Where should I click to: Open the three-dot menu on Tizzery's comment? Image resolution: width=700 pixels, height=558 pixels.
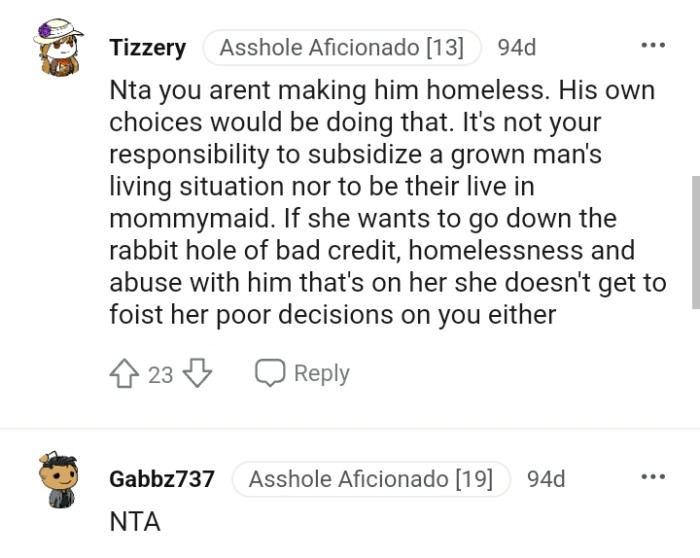coord(653,46)
